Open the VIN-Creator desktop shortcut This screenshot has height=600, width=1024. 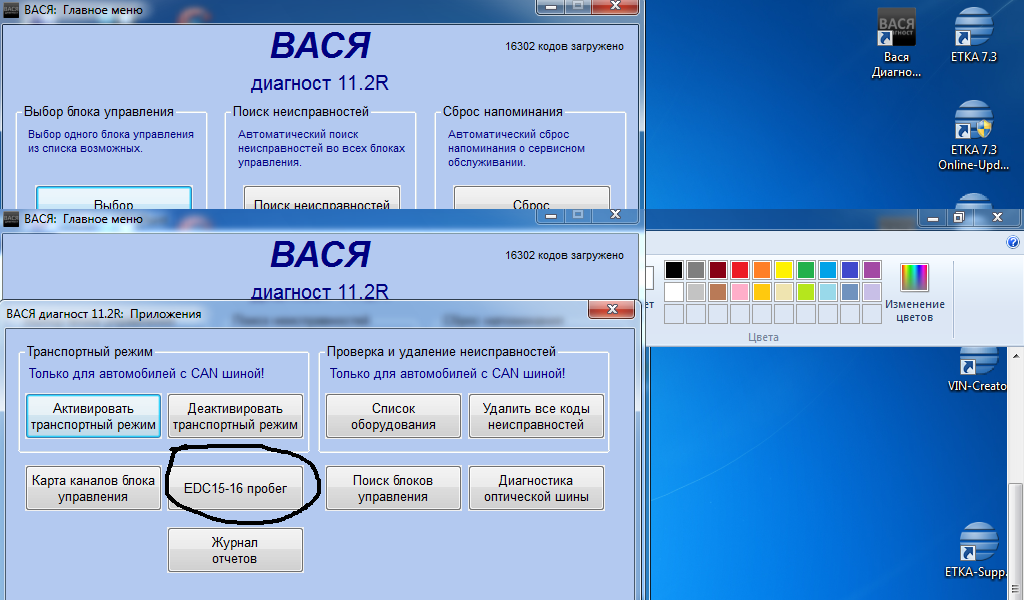pyautogui.click(x=977, y=371)
